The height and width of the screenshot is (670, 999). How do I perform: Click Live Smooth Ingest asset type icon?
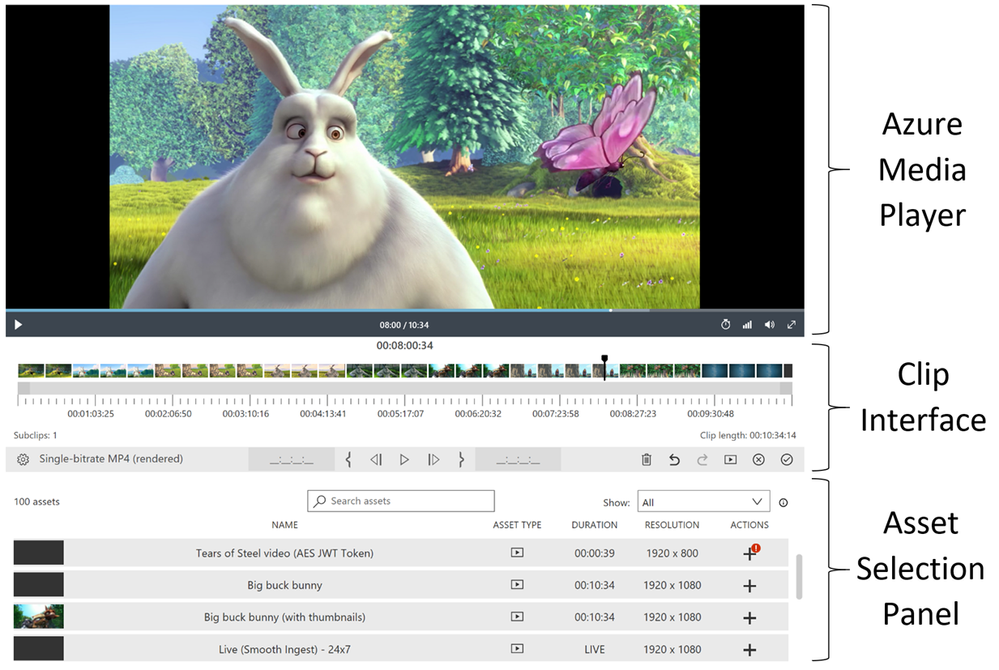click(517, 649)
